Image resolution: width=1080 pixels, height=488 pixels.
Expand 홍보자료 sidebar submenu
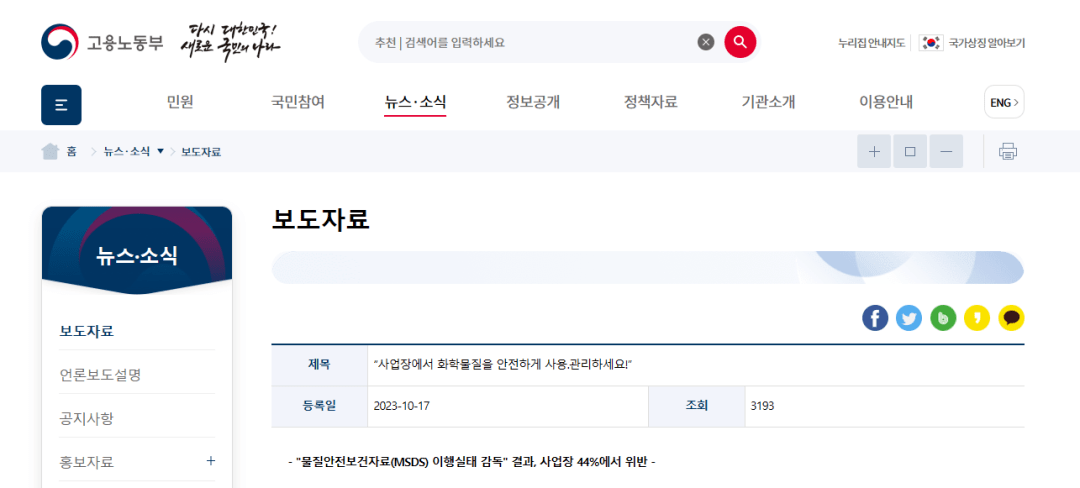[210, 461]
